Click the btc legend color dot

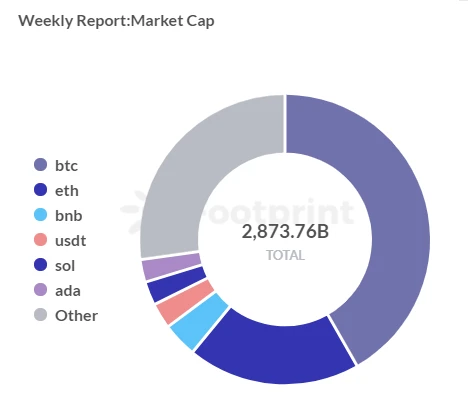point(41,165)
